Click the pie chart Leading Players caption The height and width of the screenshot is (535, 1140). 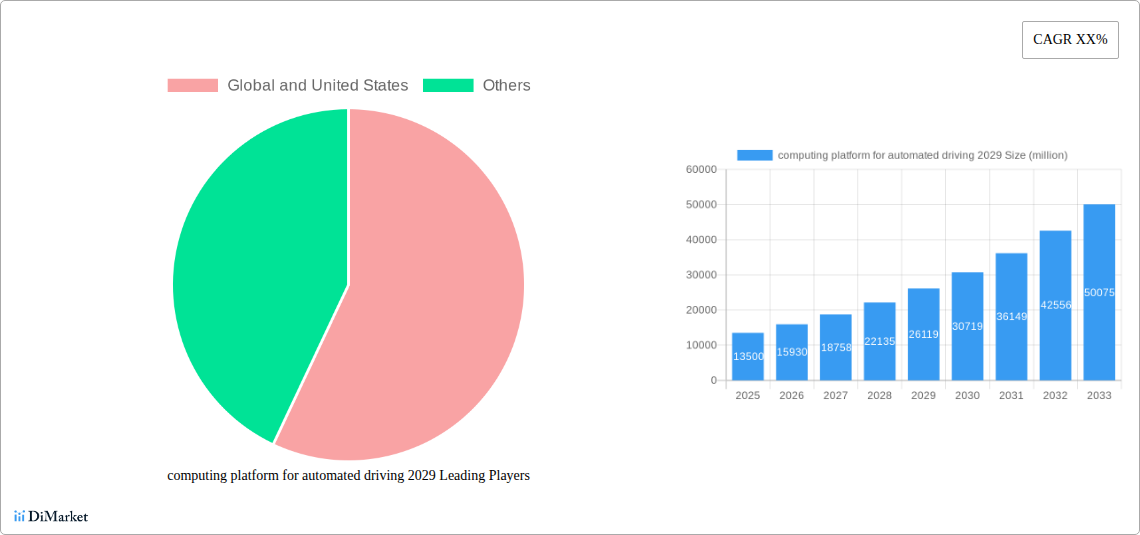pos(348,476)
